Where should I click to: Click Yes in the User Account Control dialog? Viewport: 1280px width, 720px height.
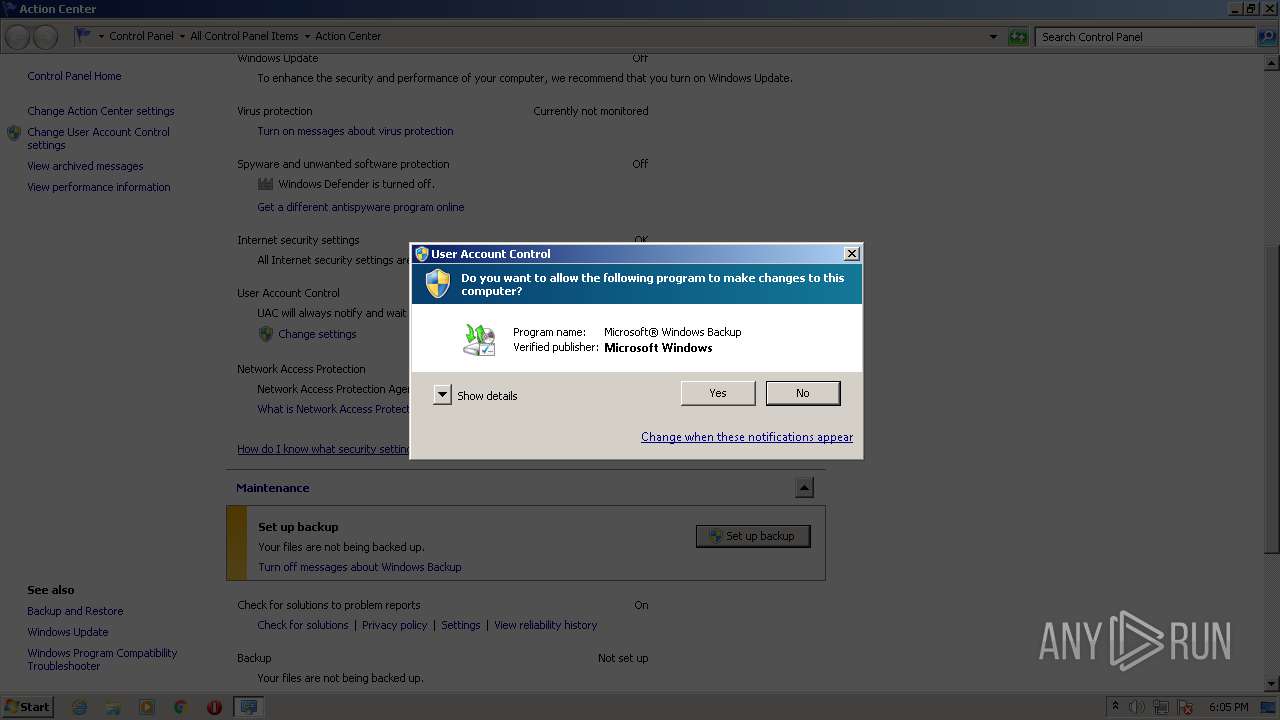pyautogui.click(x=718, y=393)
